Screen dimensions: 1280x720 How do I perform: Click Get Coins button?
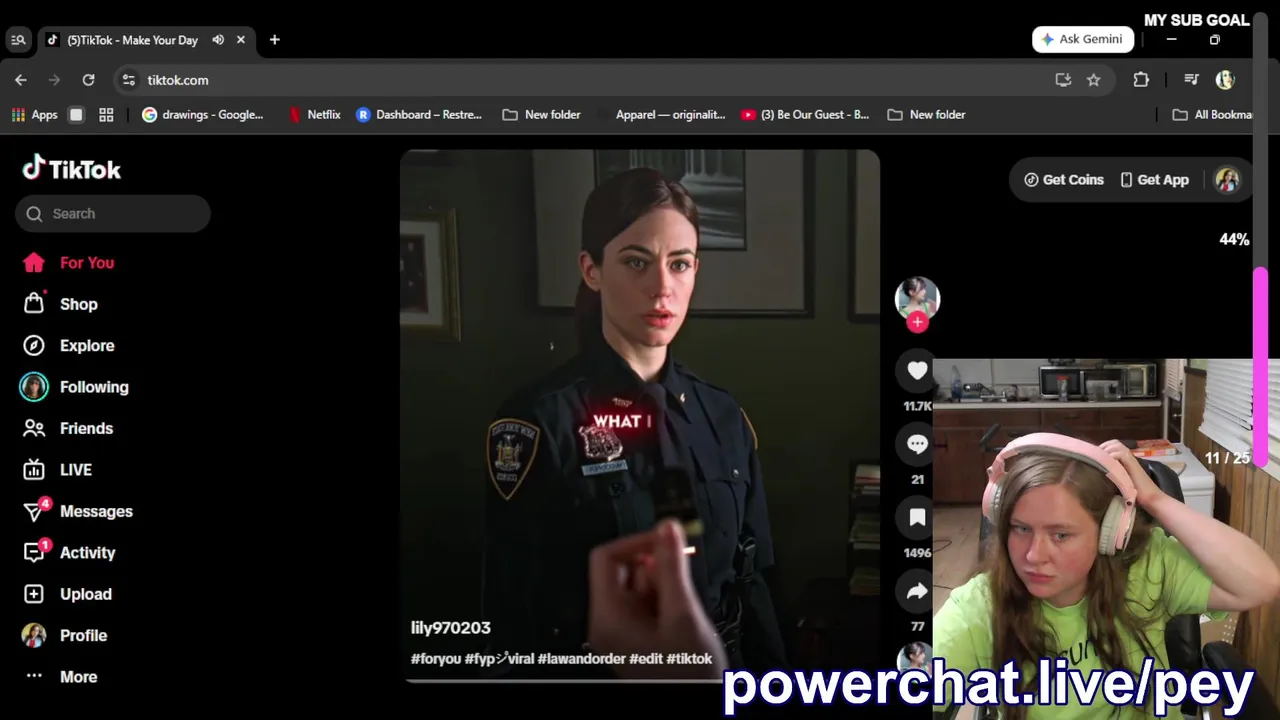[1064, 180]
